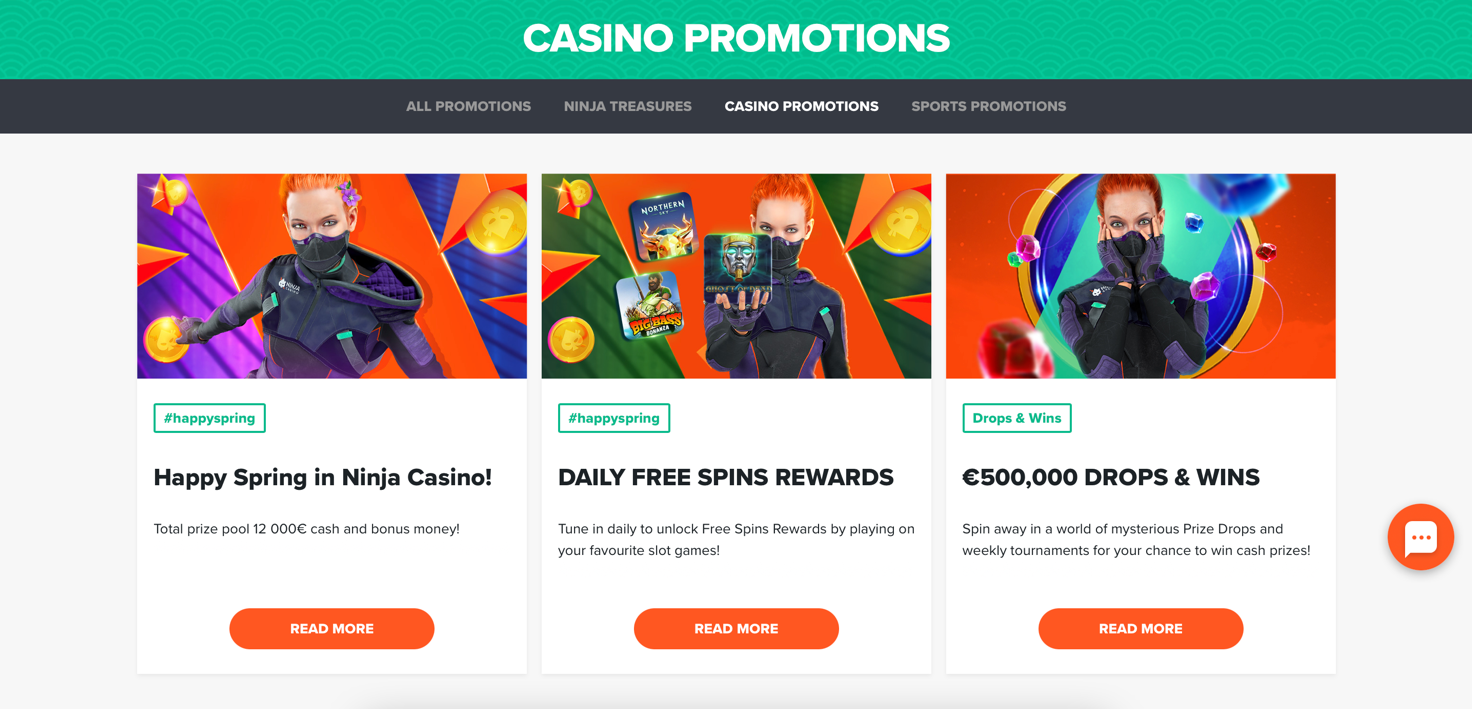This screenshot has width=1472, height=709.
Task: Open the Drops & Wins banner image
Action: pos(1140,276)
